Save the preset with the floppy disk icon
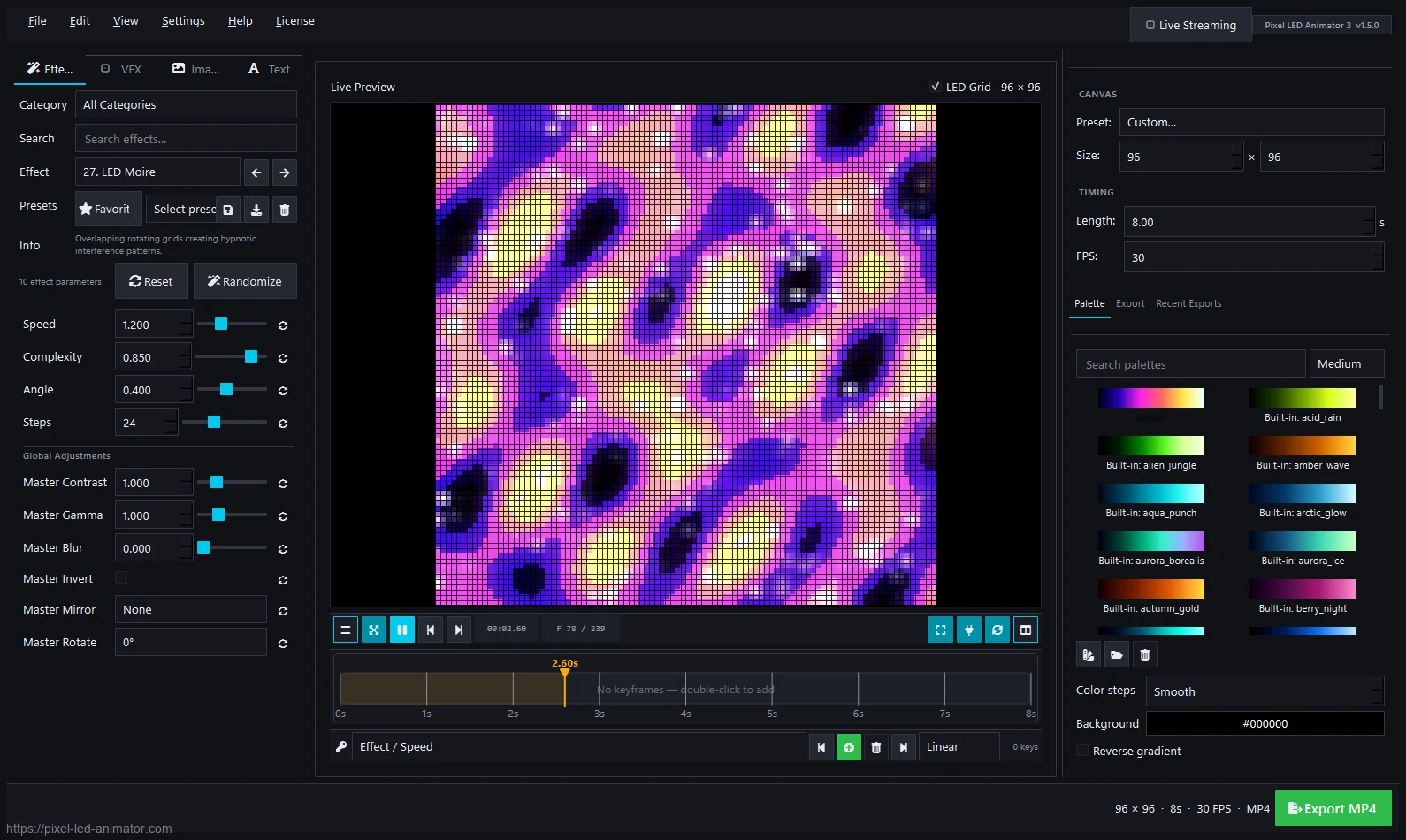 click(x=228, y=210)
